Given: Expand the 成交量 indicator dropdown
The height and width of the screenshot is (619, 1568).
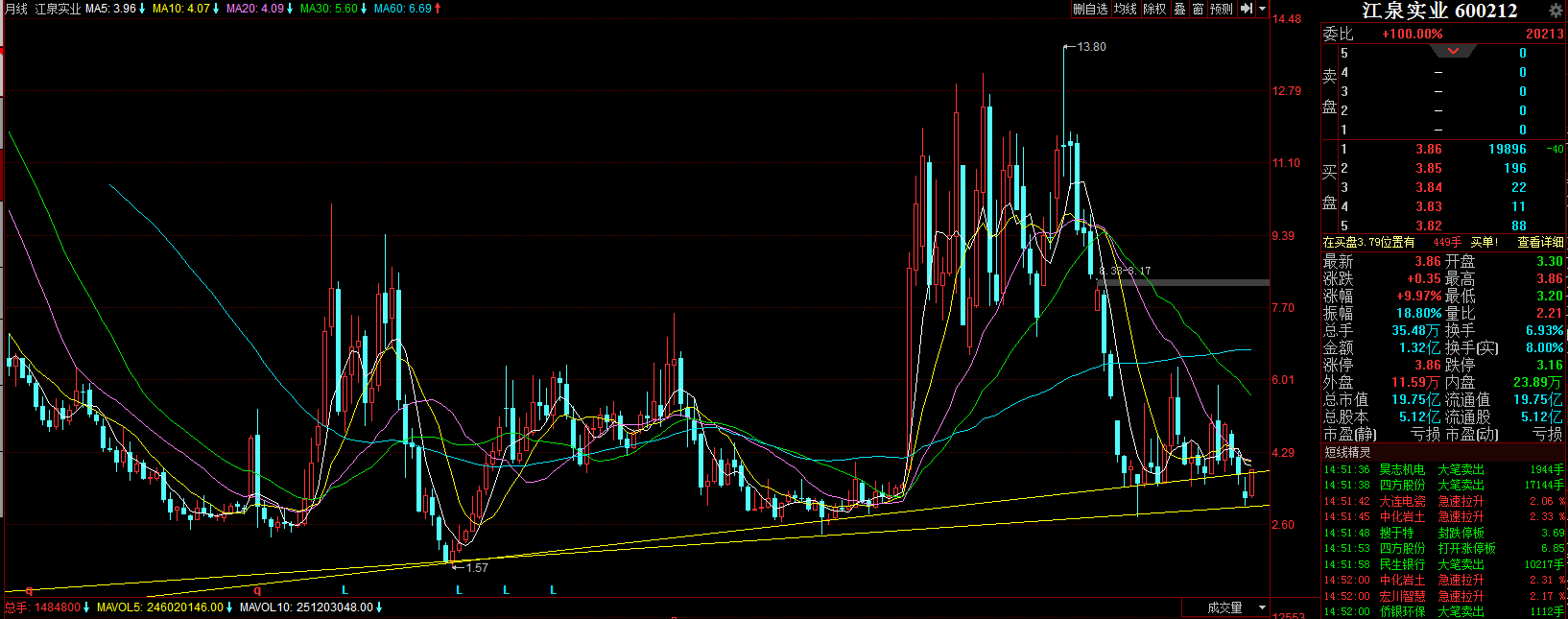Looking at the screenshot, I should click(x=1262, y=607).
